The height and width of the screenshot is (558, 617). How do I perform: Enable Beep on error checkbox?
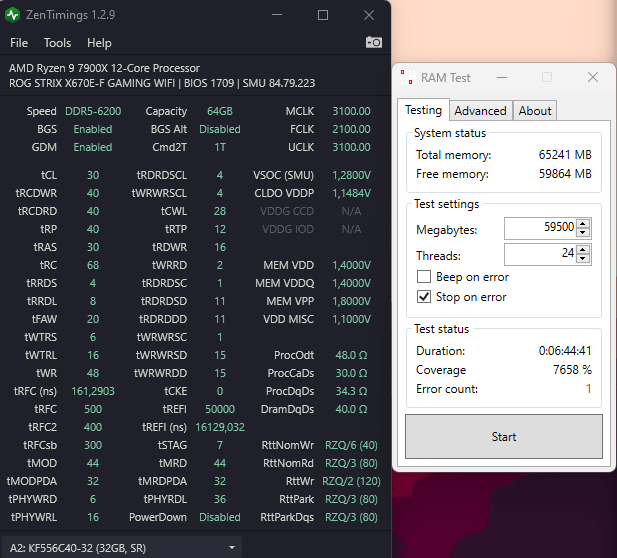[424, 277]
